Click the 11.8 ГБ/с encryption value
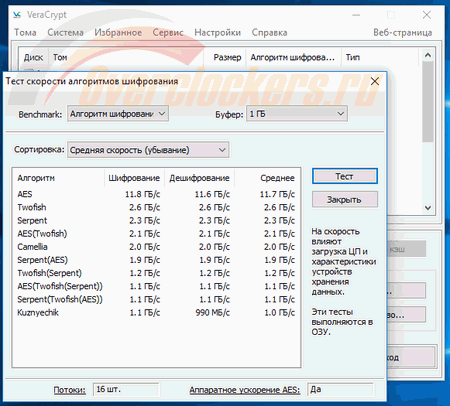Image resolution: width=450 pixels, height=406 pixels. pyautogui.click(x=143, y=194)
